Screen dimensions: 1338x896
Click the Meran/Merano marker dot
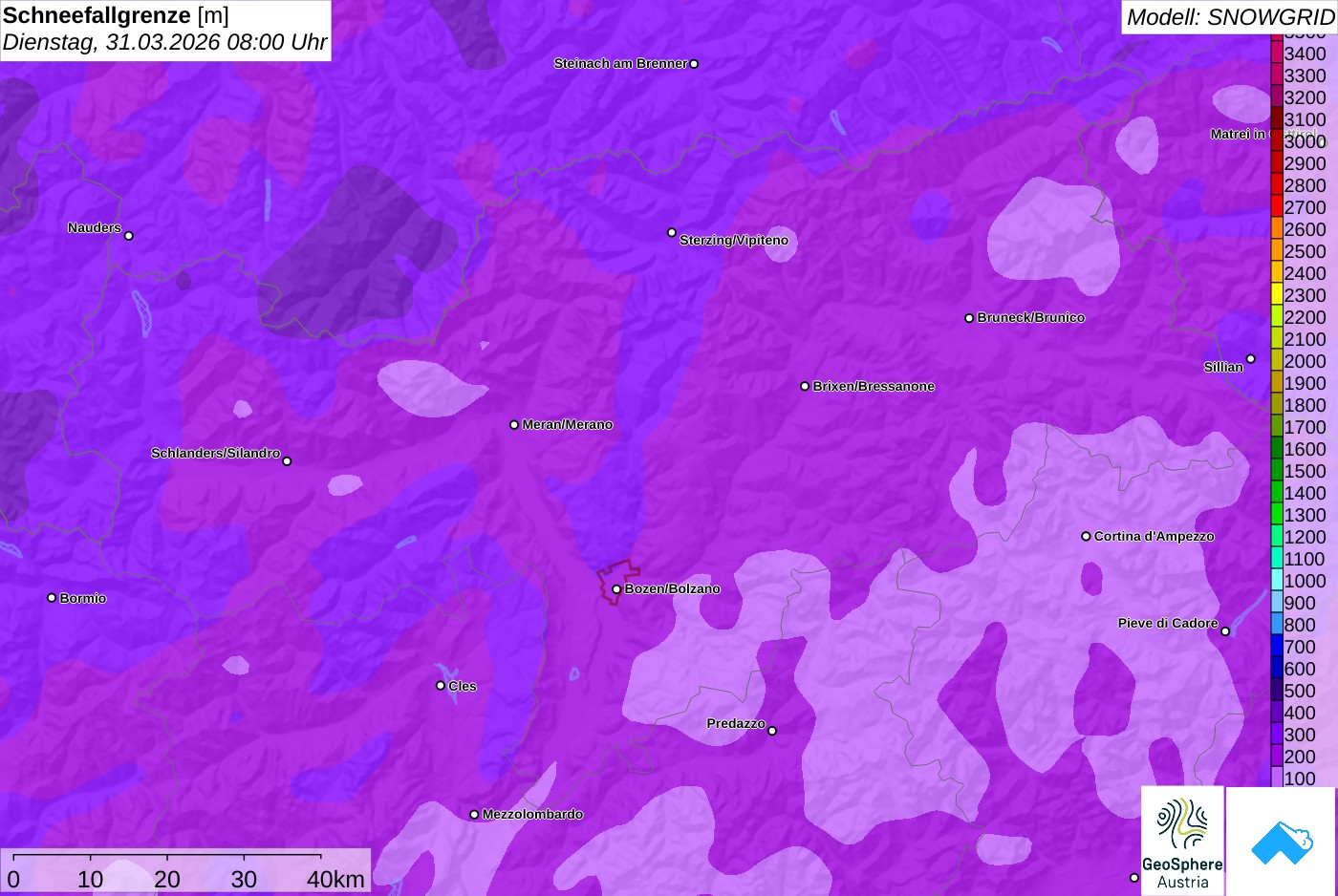click(514, 425)
